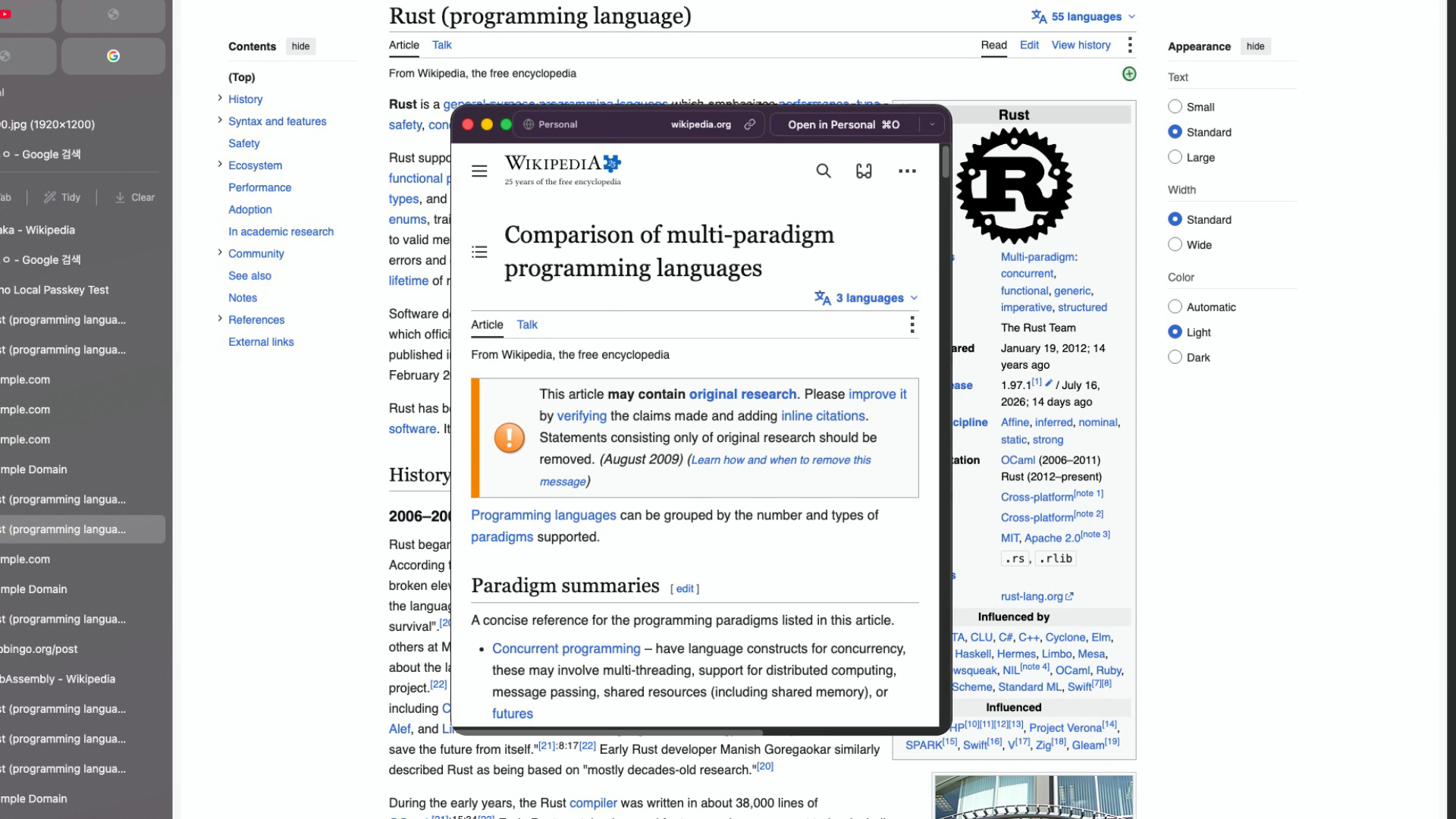Follow the Concurrent programming link
Viewport: 1456px width, 819px height.
[566, 649]
